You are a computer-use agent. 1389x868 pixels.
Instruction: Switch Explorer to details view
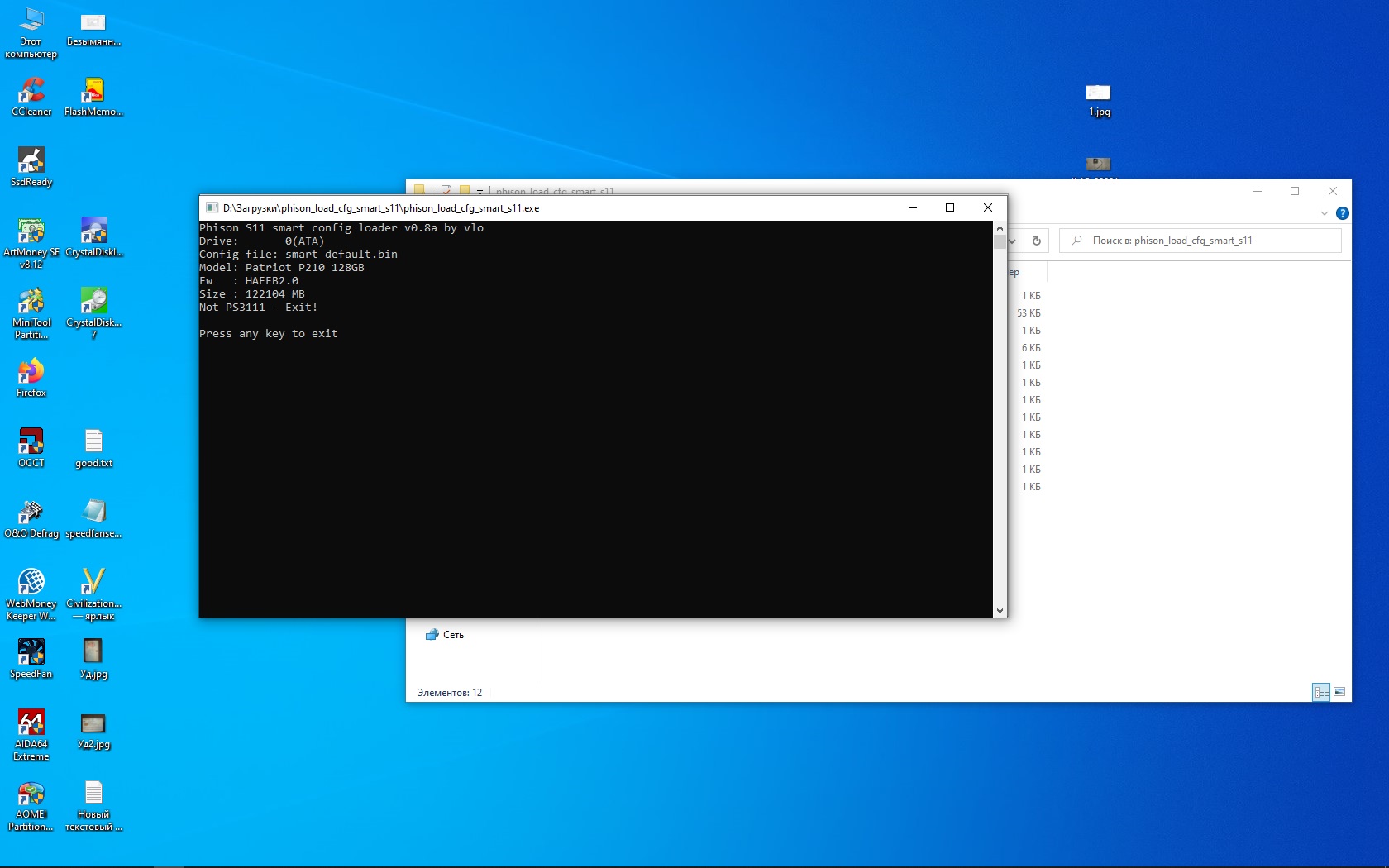[x=1321, y=692]
